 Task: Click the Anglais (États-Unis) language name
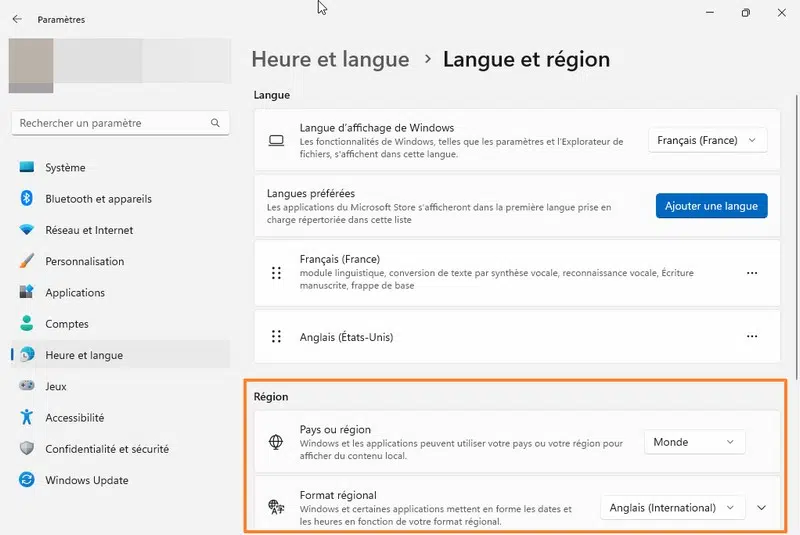[x=346, y=337]
